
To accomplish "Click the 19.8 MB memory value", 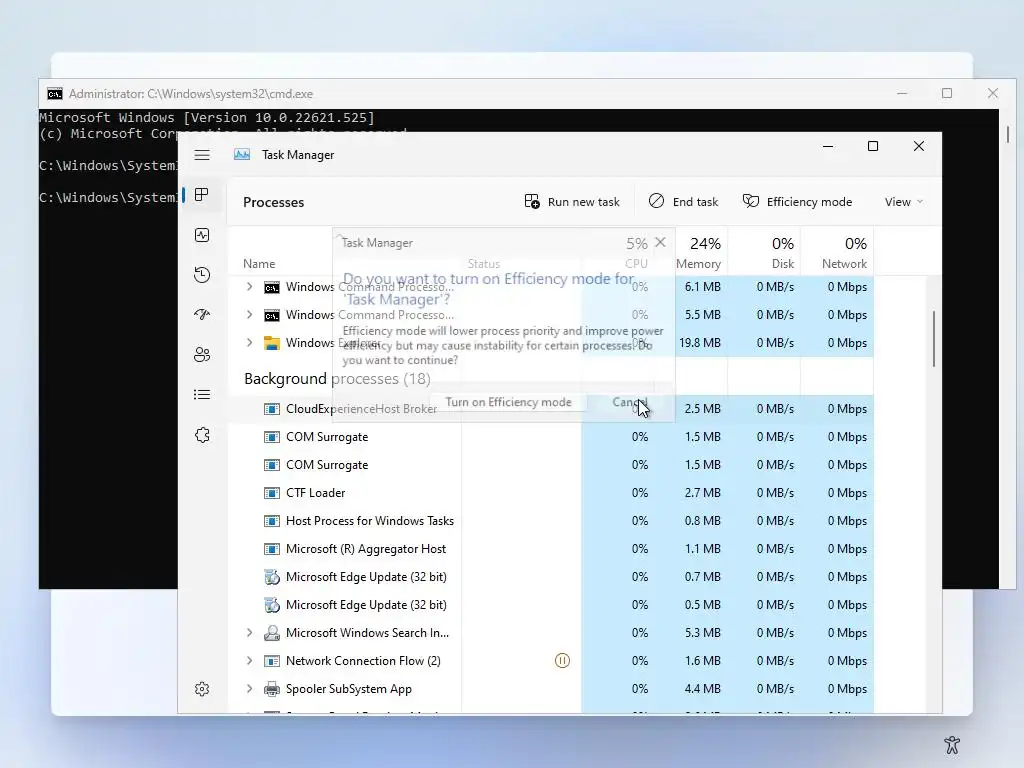I will pyautogui.click(x=699, y=343).
